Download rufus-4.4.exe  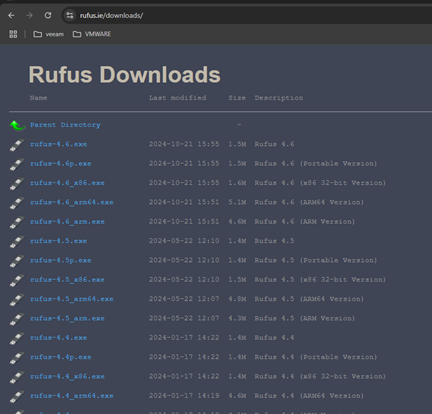click(x=59, y=337)
